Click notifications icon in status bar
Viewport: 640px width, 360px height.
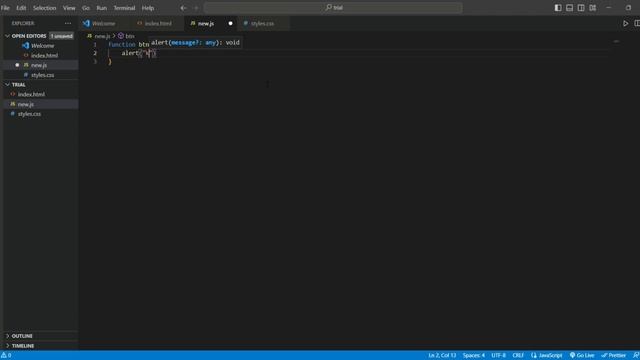click(x=636, y=356)
